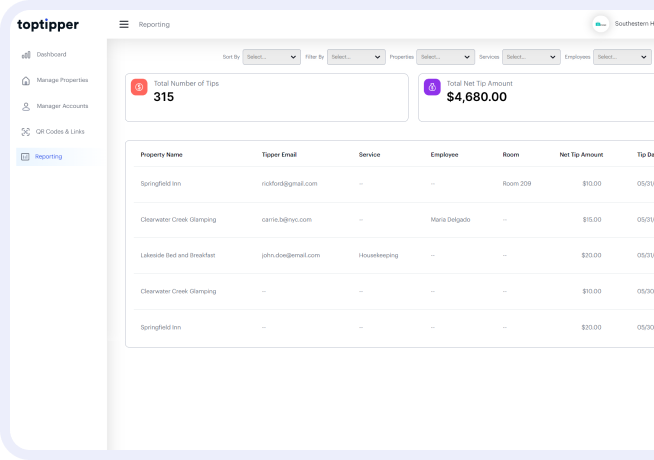
Task: Click rickford@gmail.com tipper email
Action: click(289, 184)
